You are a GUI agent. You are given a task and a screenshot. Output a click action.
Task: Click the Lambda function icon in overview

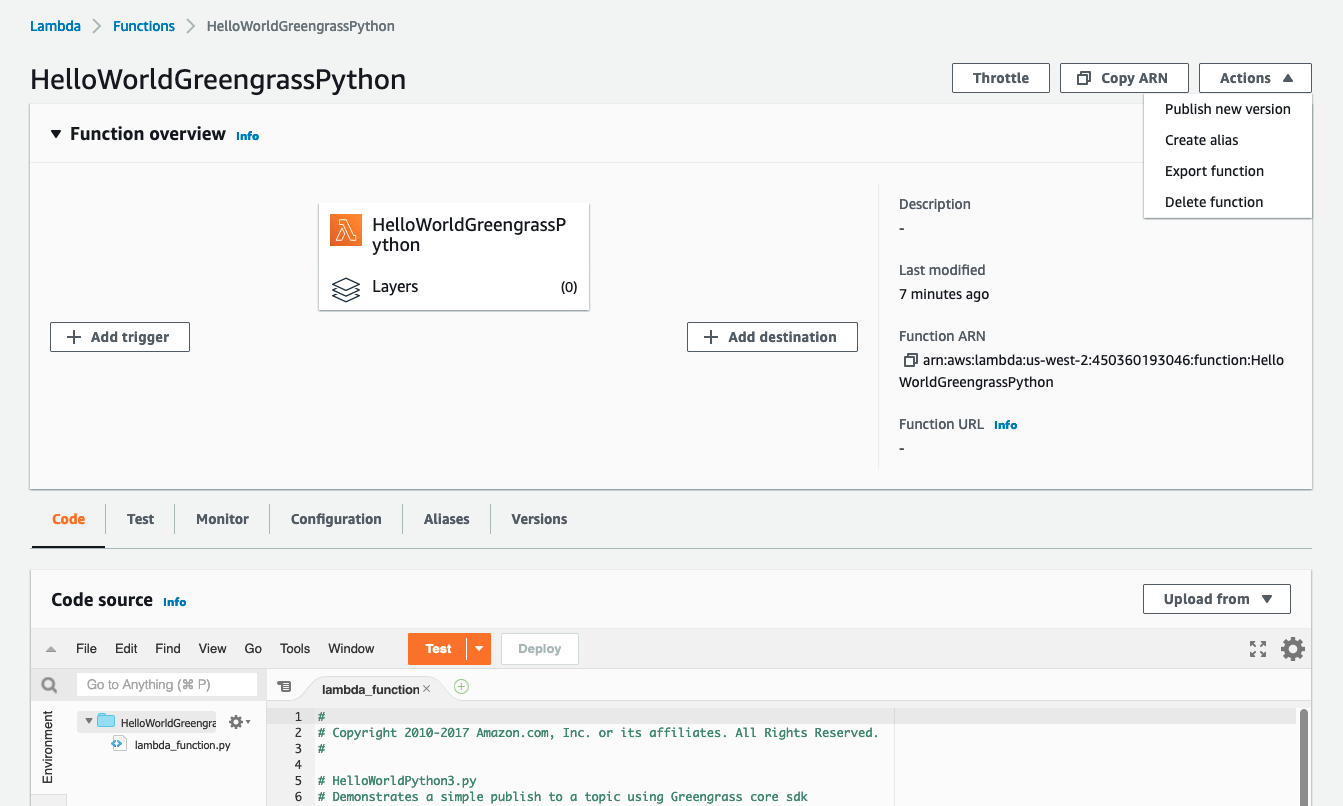(x=346, y=230)
